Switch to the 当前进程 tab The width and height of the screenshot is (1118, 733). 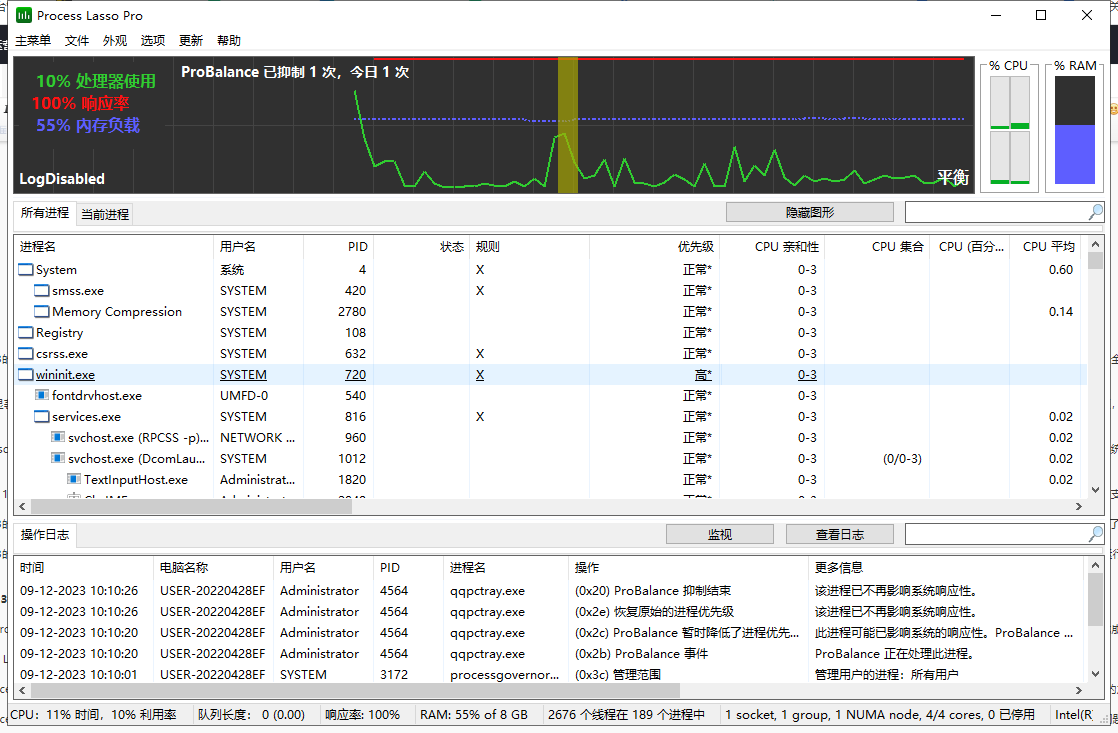(x=105, y=214)
